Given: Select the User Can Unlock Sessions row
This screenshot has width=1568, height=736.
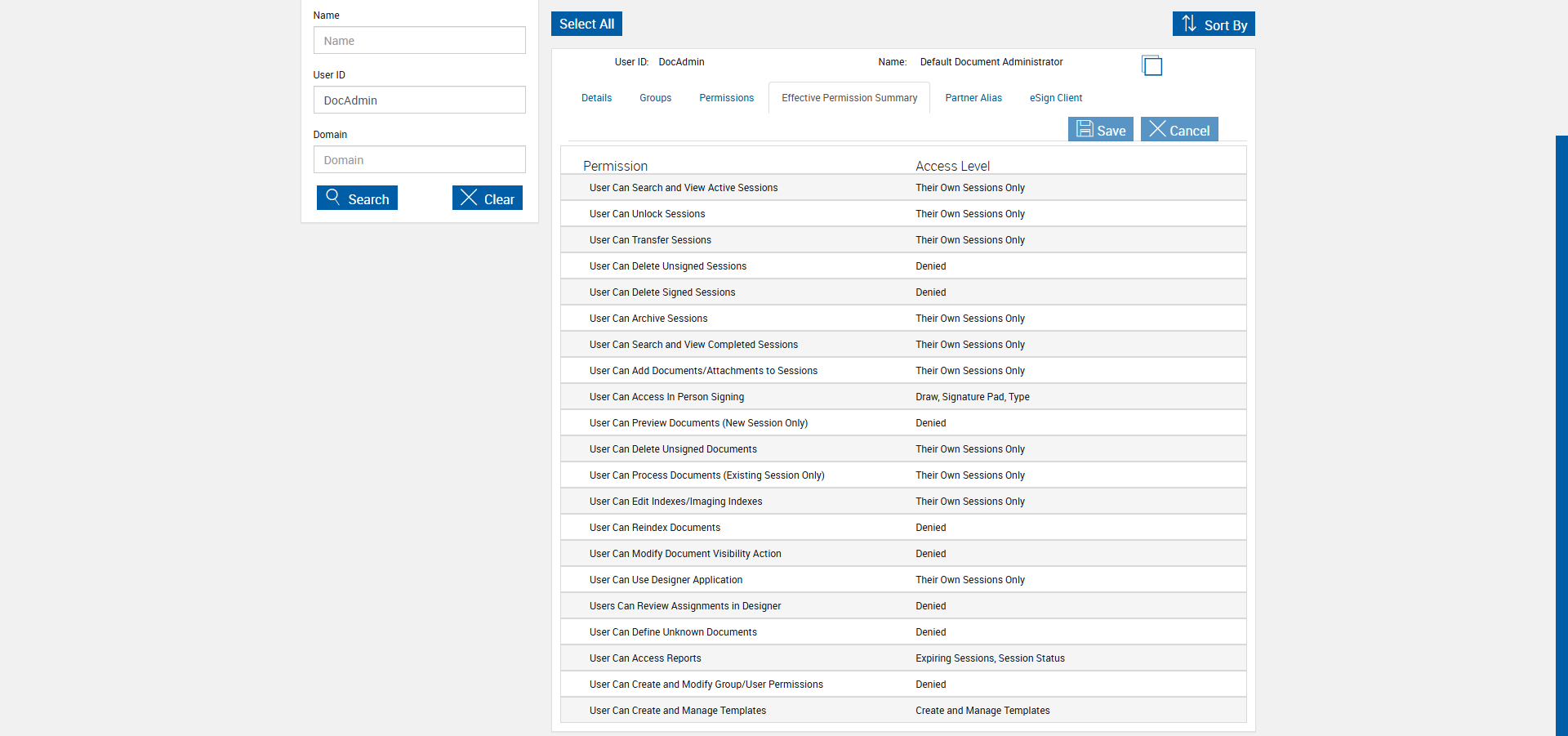Looking at the screenshot, I should (x=903, y=214).
